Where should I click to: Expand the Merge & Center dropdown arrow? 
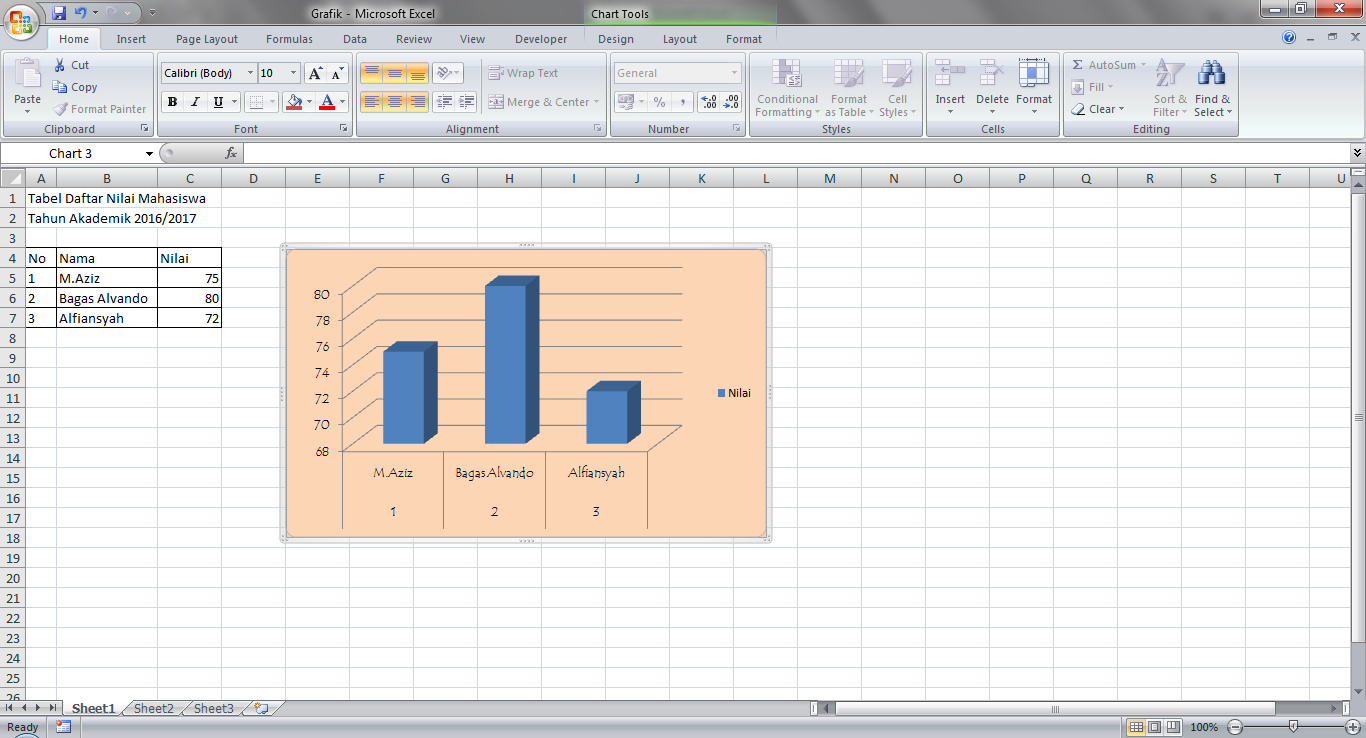596,102
